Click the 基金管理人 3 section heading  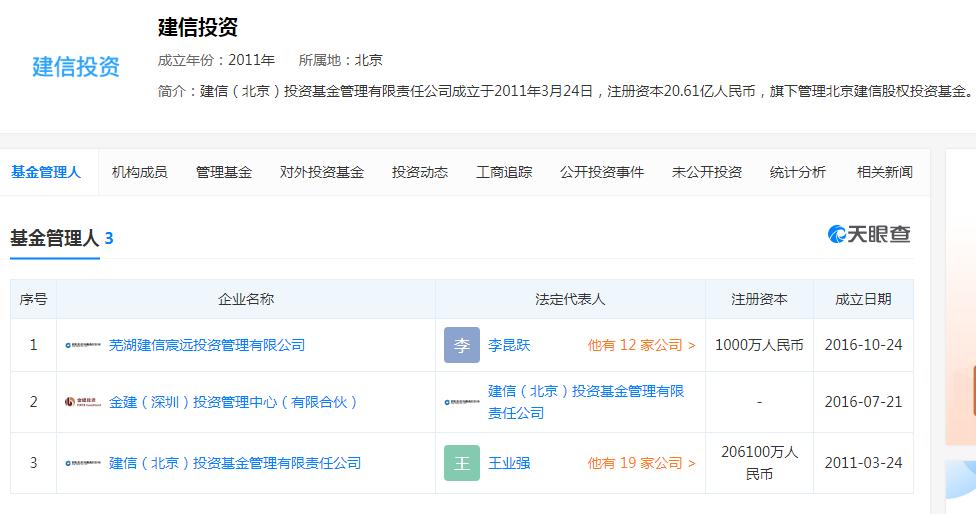62,238
